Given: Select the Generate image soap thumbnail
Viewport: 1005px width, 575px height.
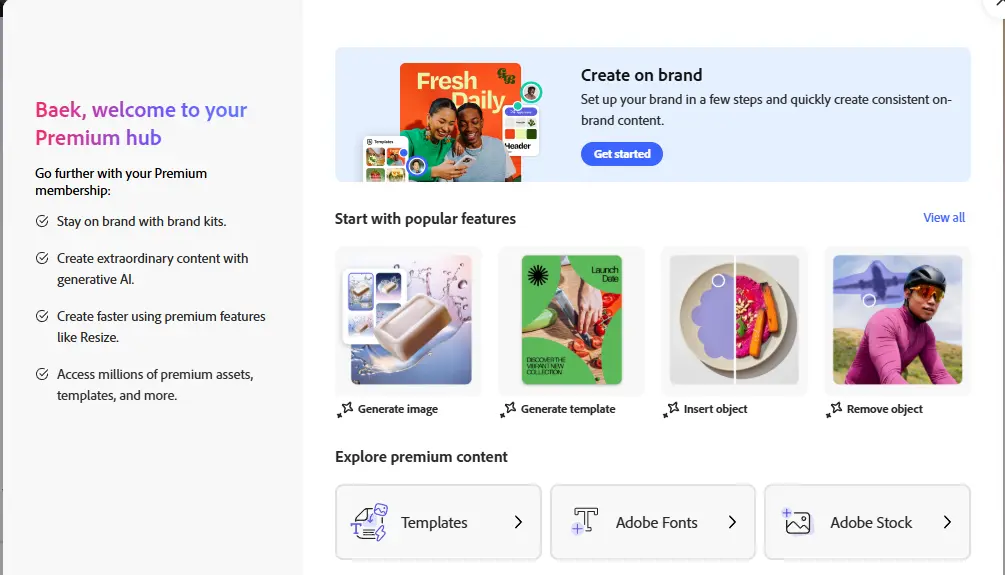Looking at the screenshot, I should [x=408, y=320].
